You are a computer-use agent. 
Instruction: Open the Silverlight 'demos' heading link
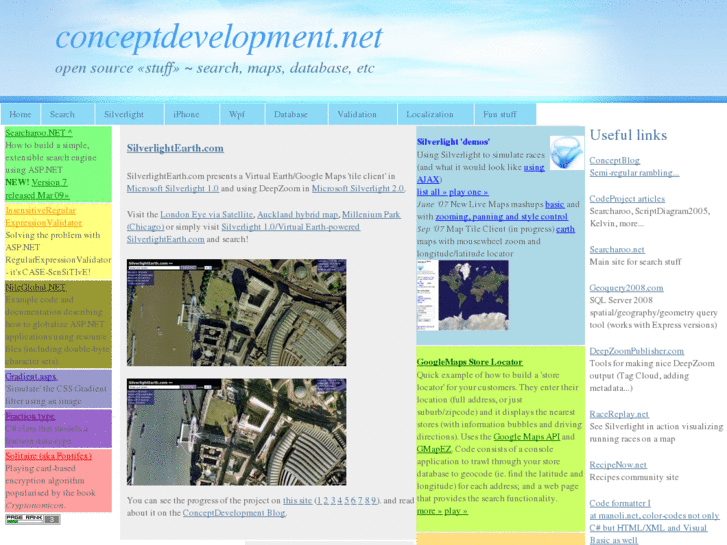click(x=453, y=142)
